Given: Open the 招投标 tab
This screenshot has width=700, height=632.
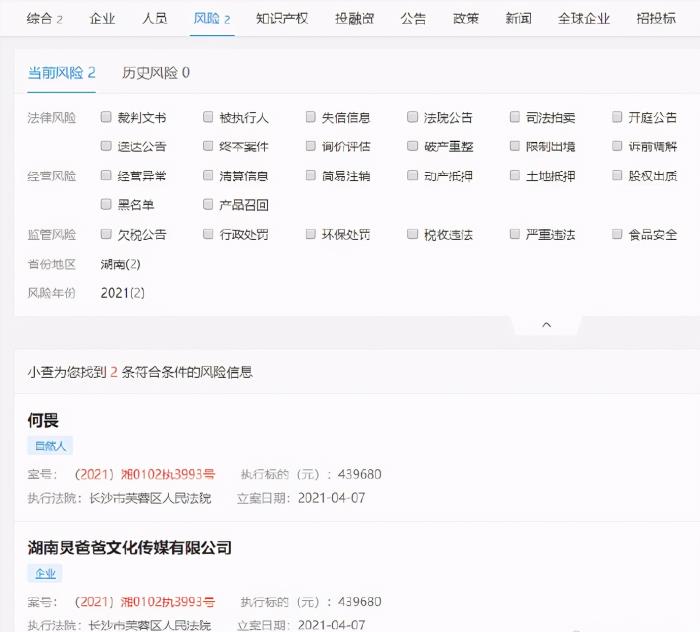Looking at the screenshot, I should coord(655,18).
